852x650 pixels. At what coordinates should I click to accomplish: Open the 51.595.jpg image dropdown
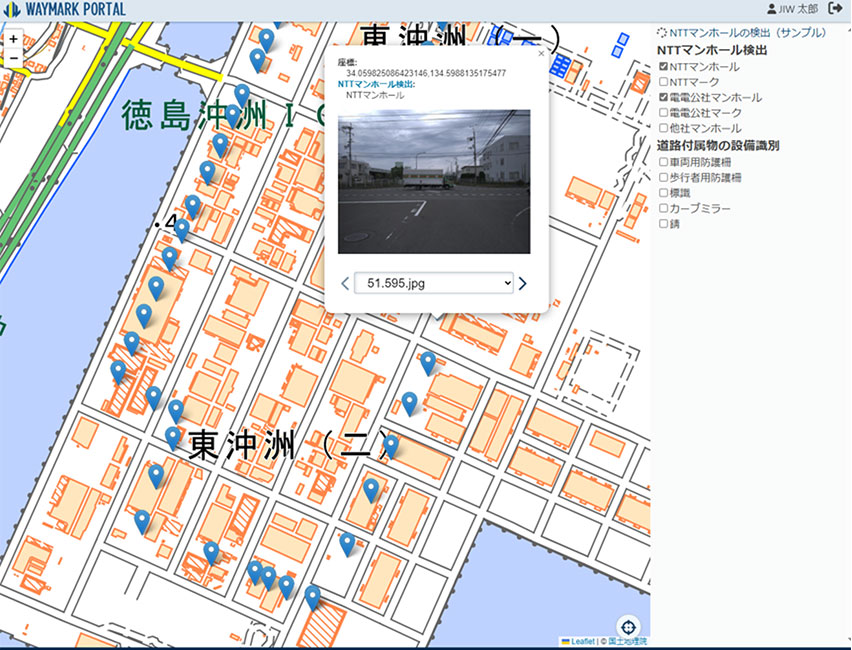[433, 284]
